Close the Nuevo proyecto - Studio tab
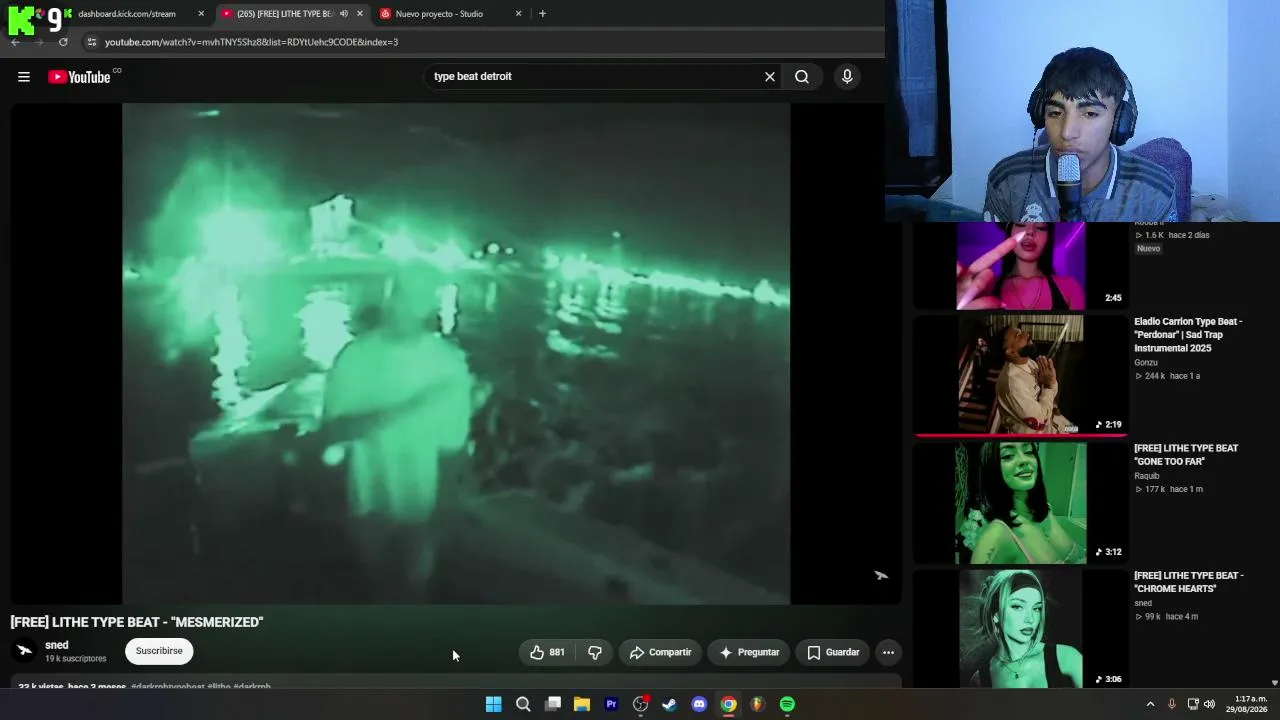The width and height of the screenshot is (1280, 720). click(518, 14)
